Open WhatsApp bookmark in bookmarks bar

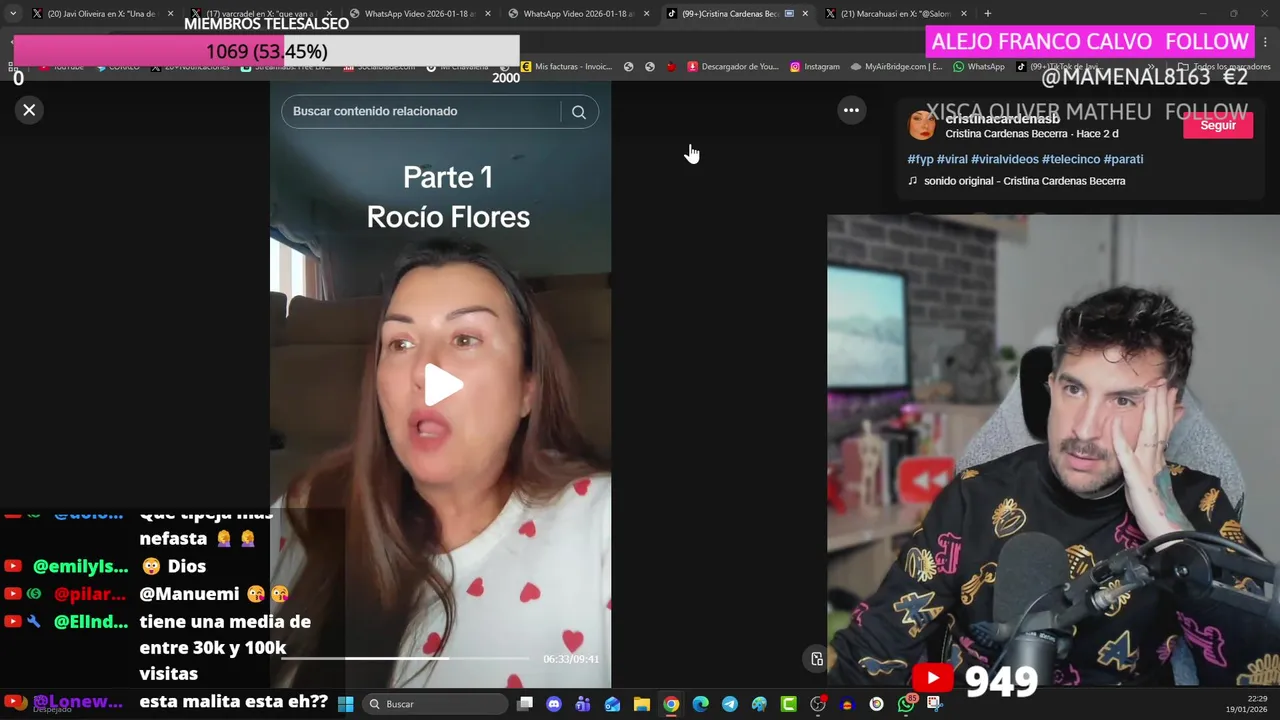tap(979, 67)
